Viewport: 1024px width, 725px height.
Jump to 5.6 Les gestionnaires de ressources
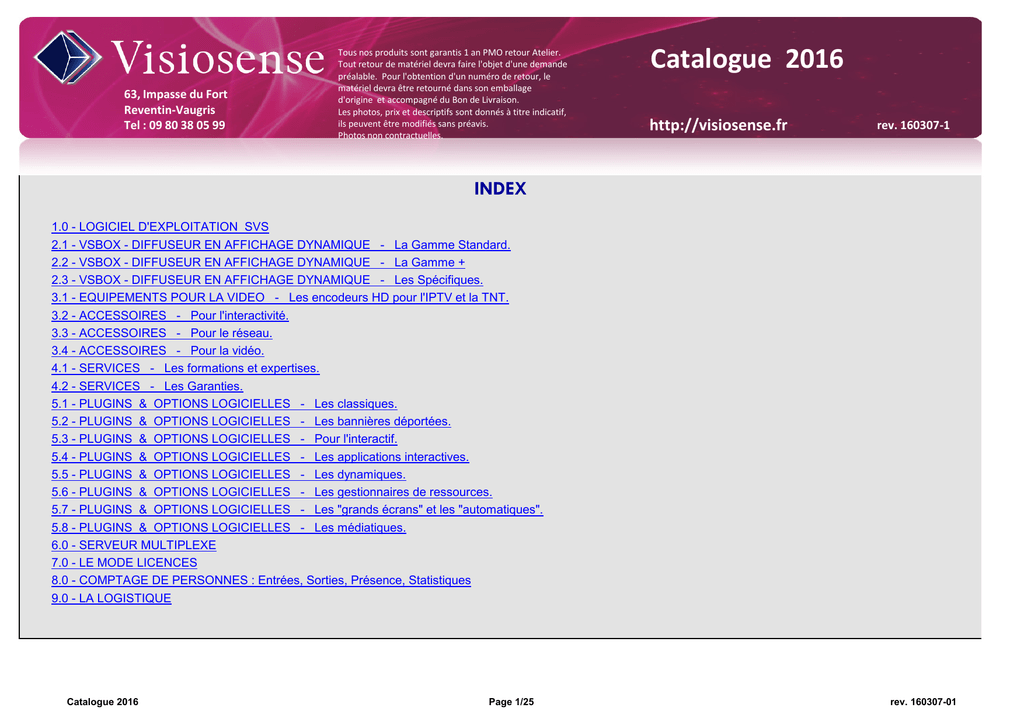[272, 492]
